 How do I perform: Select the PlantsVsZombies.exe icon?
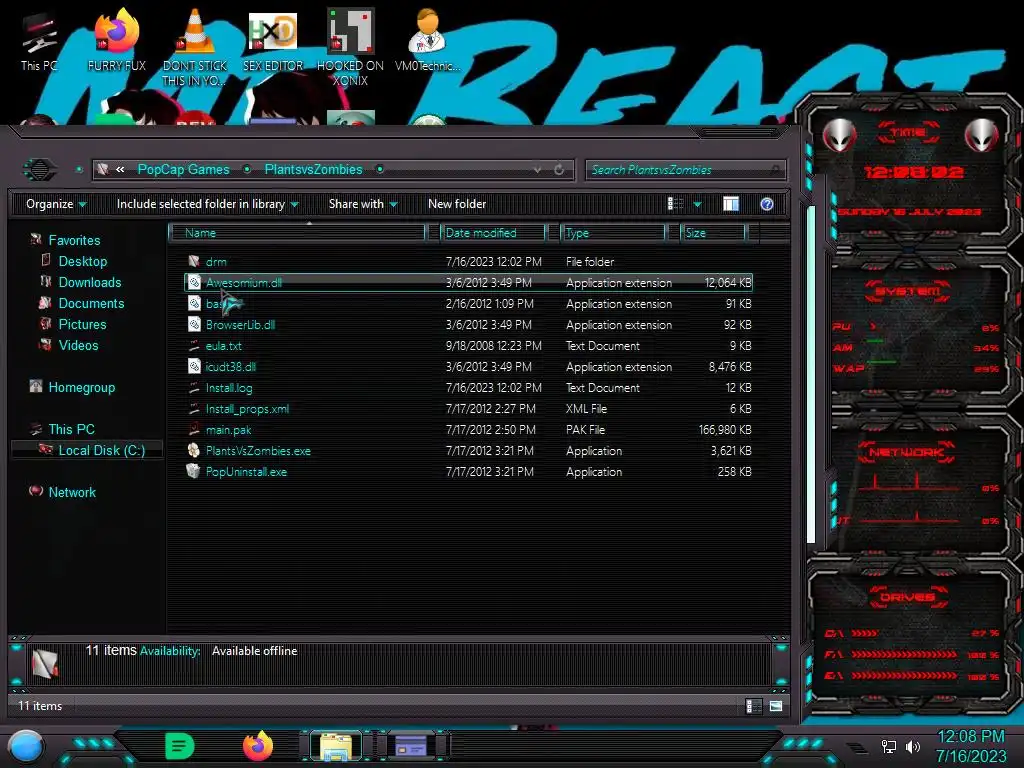pyautogui.click(x=194, y=451)
